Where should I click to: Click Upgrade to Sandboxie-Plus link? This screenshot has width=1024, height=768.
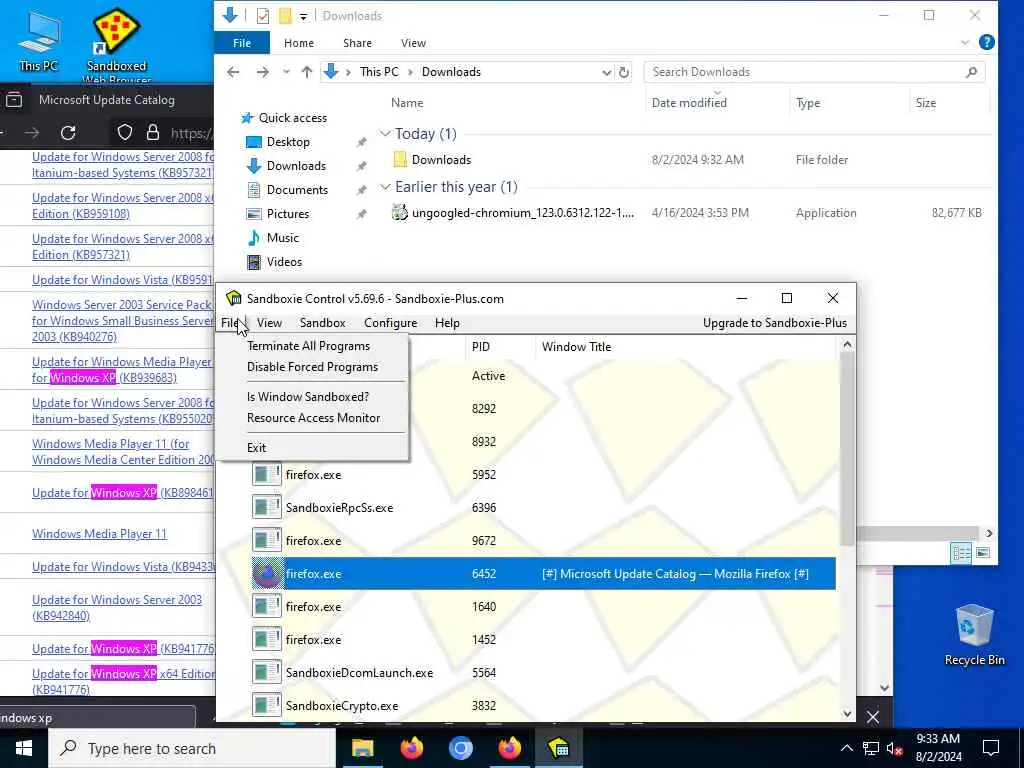coord(775,323)
